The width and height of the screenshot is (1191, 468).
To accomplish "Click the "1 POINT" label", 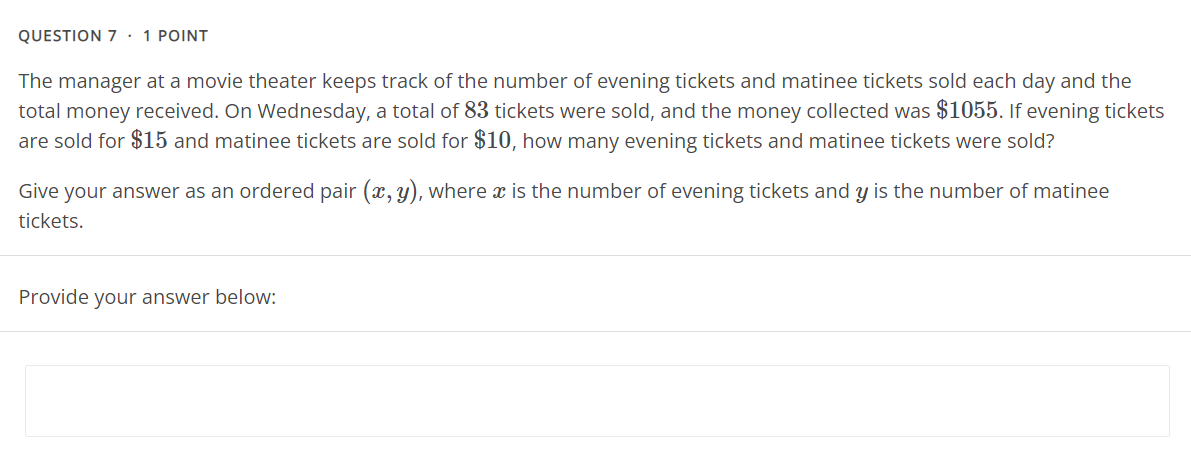I will click(x=175, y=36).
